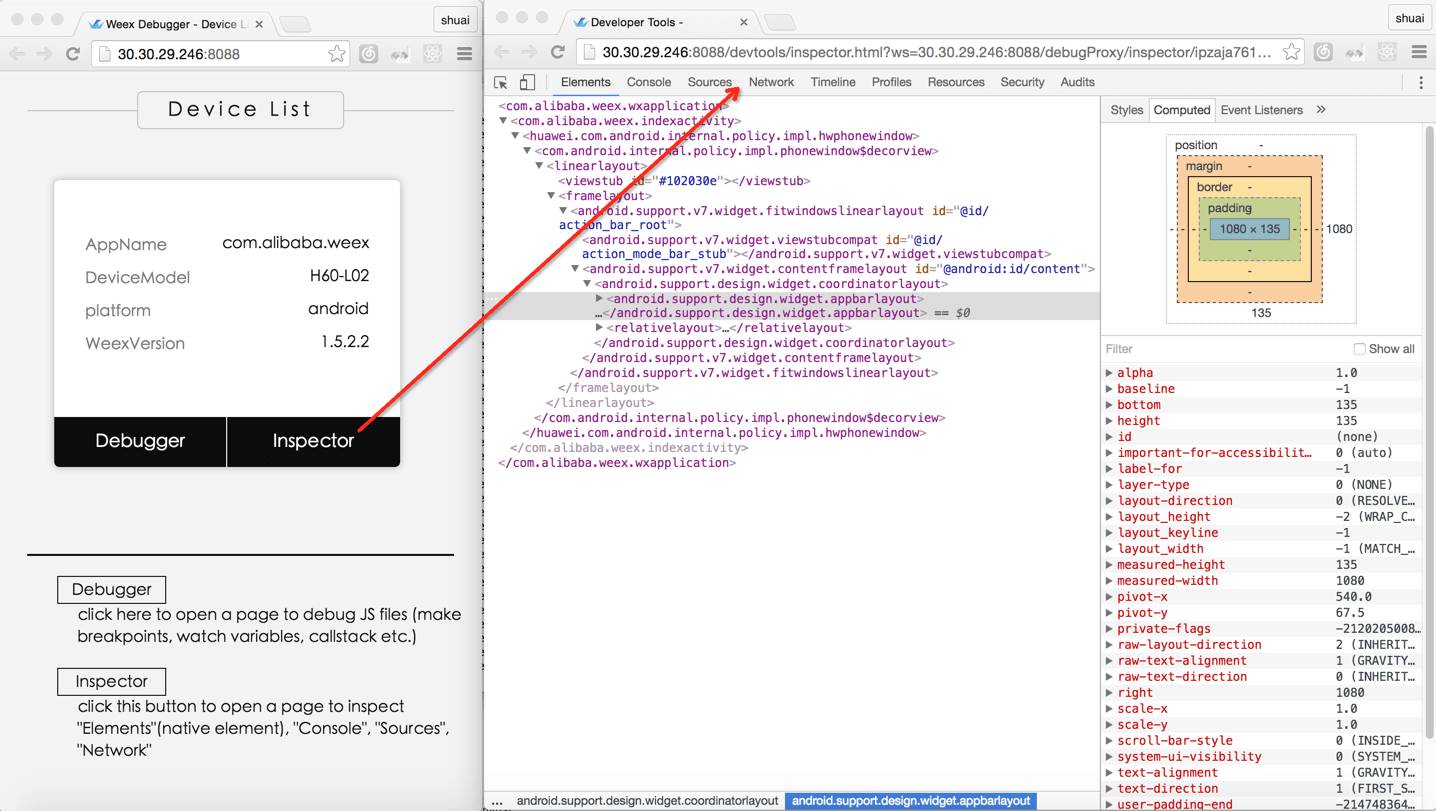The width and height of the screenshot is (1436, 811).
Task: Open new tab in Weex Debugger window
Action: pos(294,24)
